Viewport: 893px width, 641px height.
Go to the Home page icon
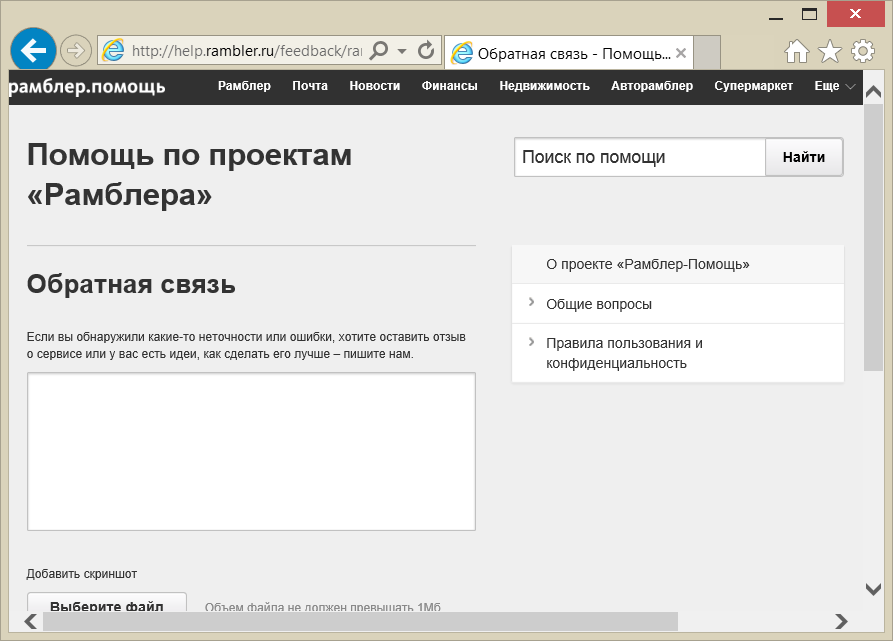pyautogui.click(x=797, y=51)
